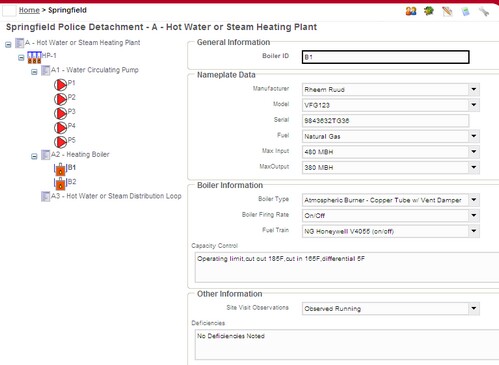
Task: Click the Springfield breadcrumb
Action: pyautogui.click(x=67, y=10)
